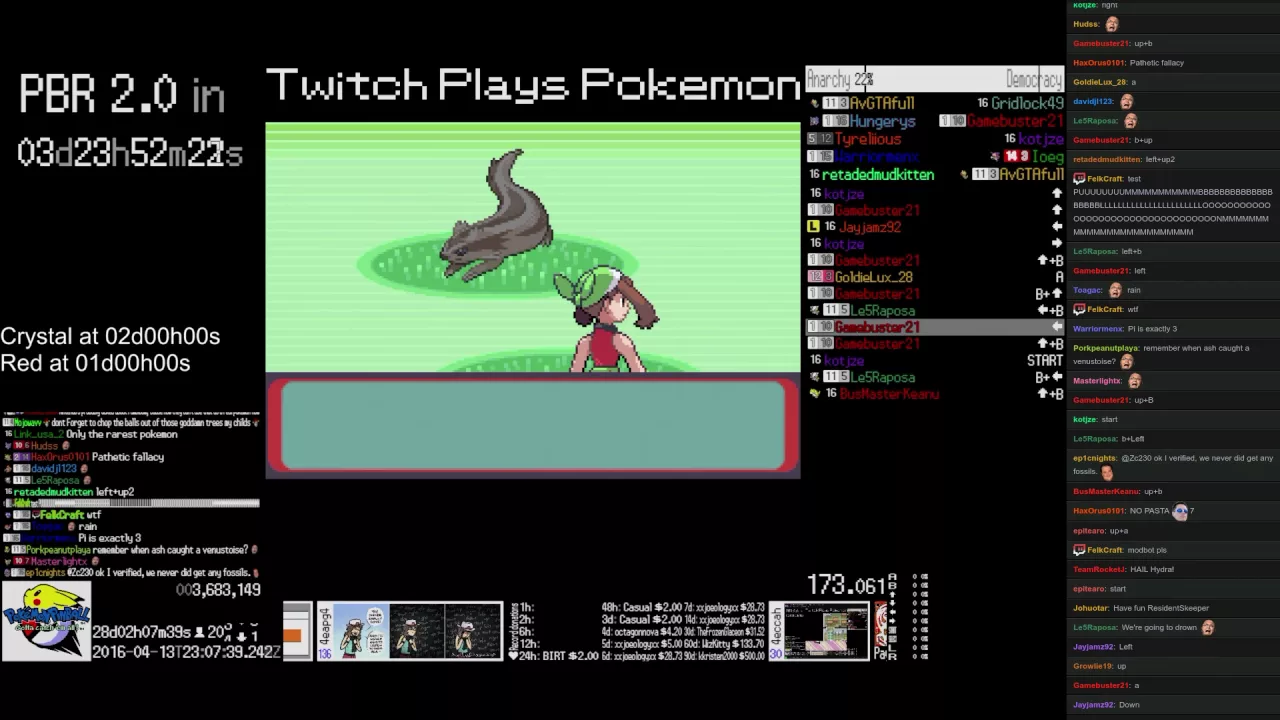Image resolution: width=1280 pixels, height=720 pixels.
Task: Click the PBR 2.0 countdown timer
Action: 130,153
